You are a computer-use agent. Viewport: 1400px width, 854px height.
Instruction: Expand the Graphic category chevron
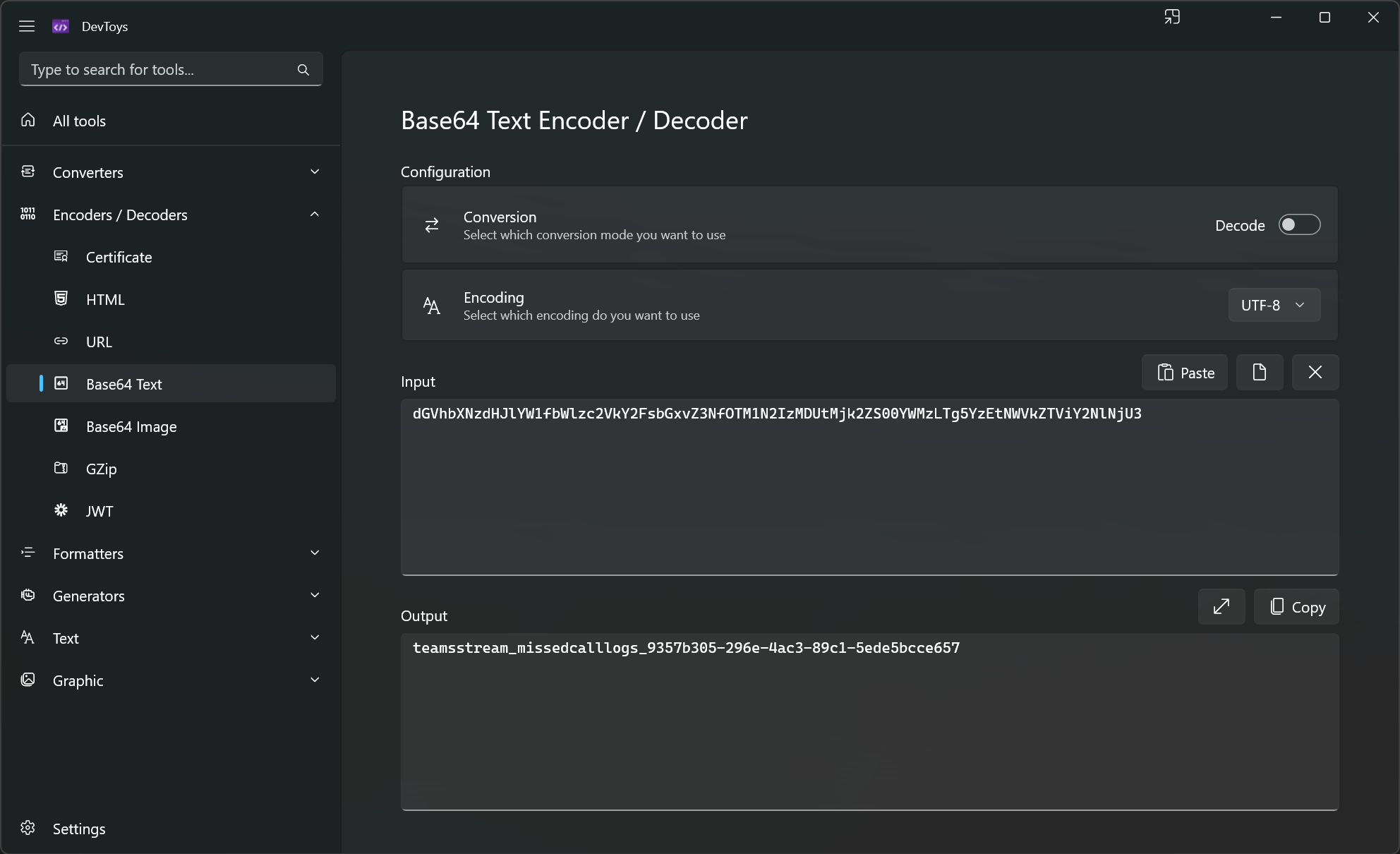pos(315,680)
